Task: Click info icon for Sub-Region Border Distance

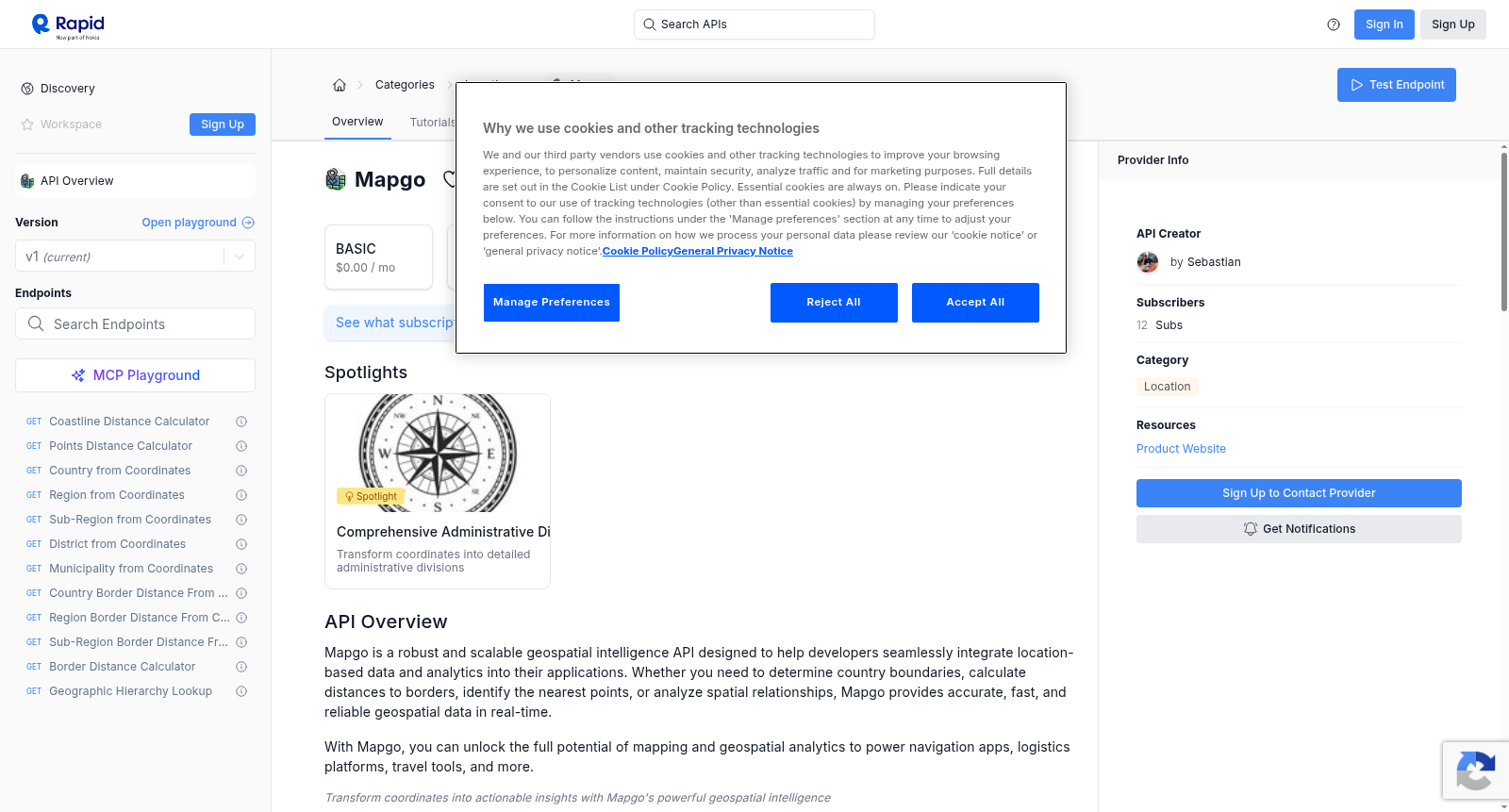Action: pos(241,642)
